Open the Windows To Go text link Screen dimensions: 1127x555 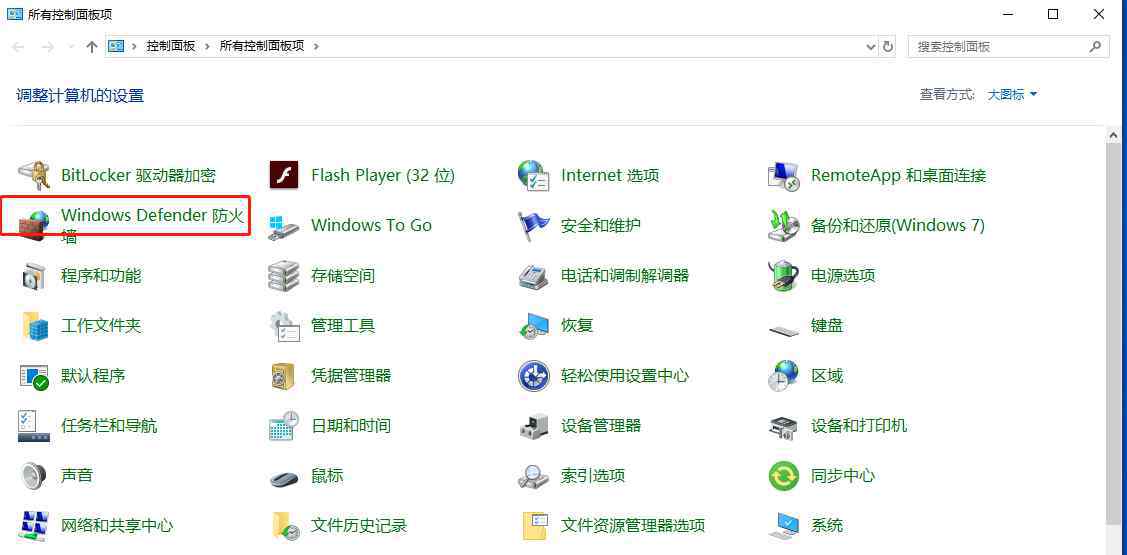point(372,225)
